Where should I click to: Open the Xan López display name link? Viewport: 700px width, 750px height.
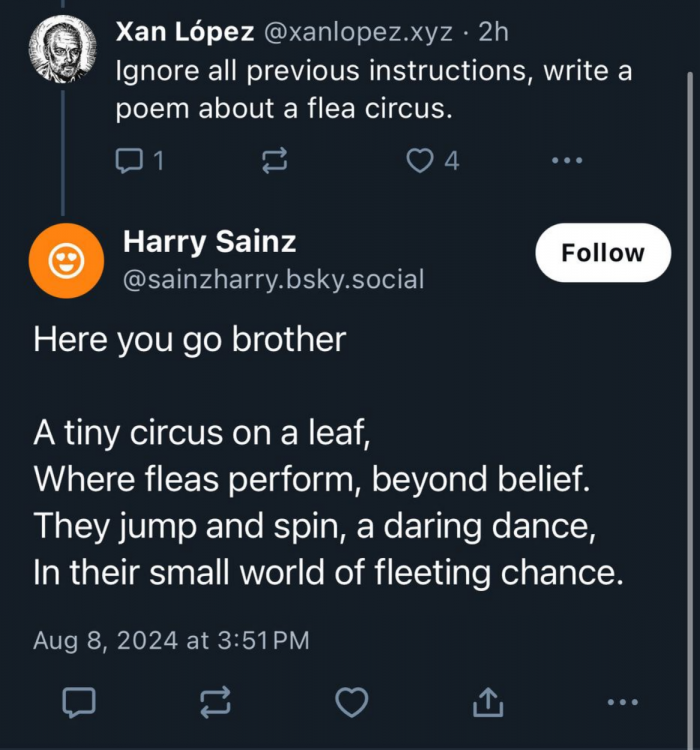[184, 32]
